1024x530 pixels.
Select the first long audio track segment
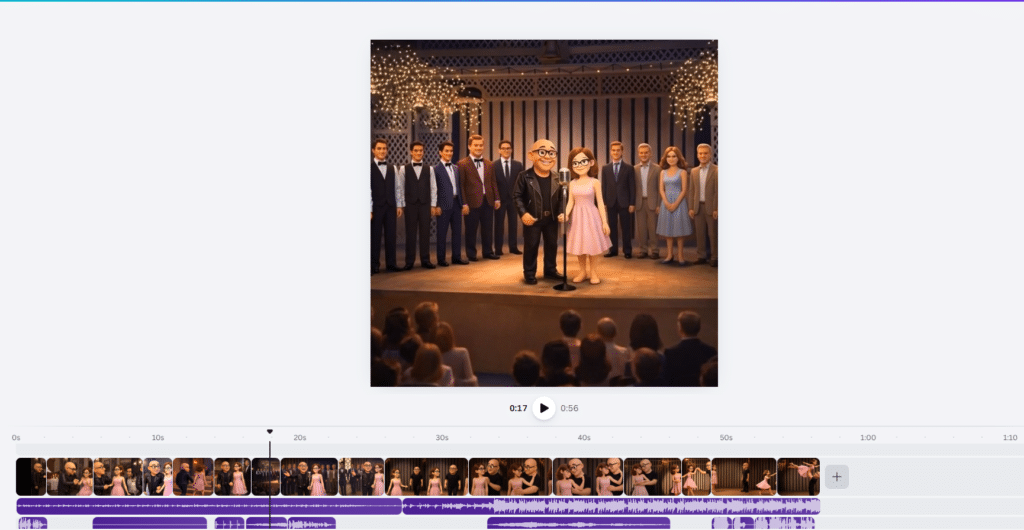pyautogui.click(x=209, y=506)
